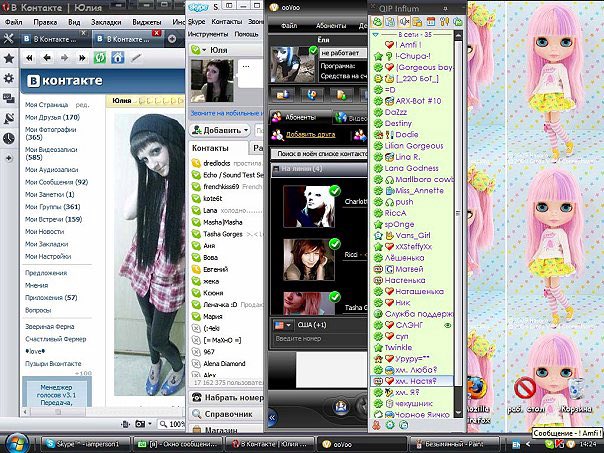Click Windows Start orb

[x=16, y=443]
